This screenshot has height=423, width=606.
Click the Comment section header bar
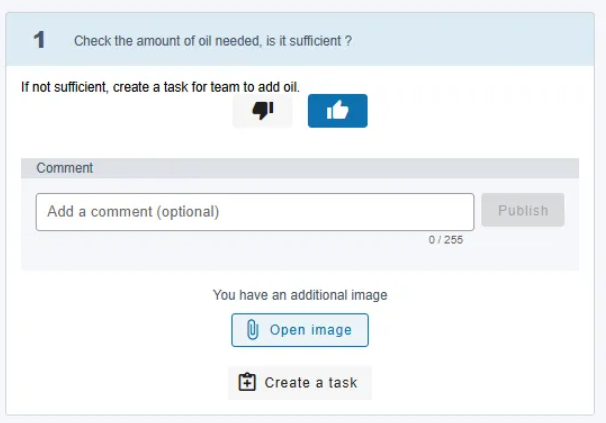300,168
